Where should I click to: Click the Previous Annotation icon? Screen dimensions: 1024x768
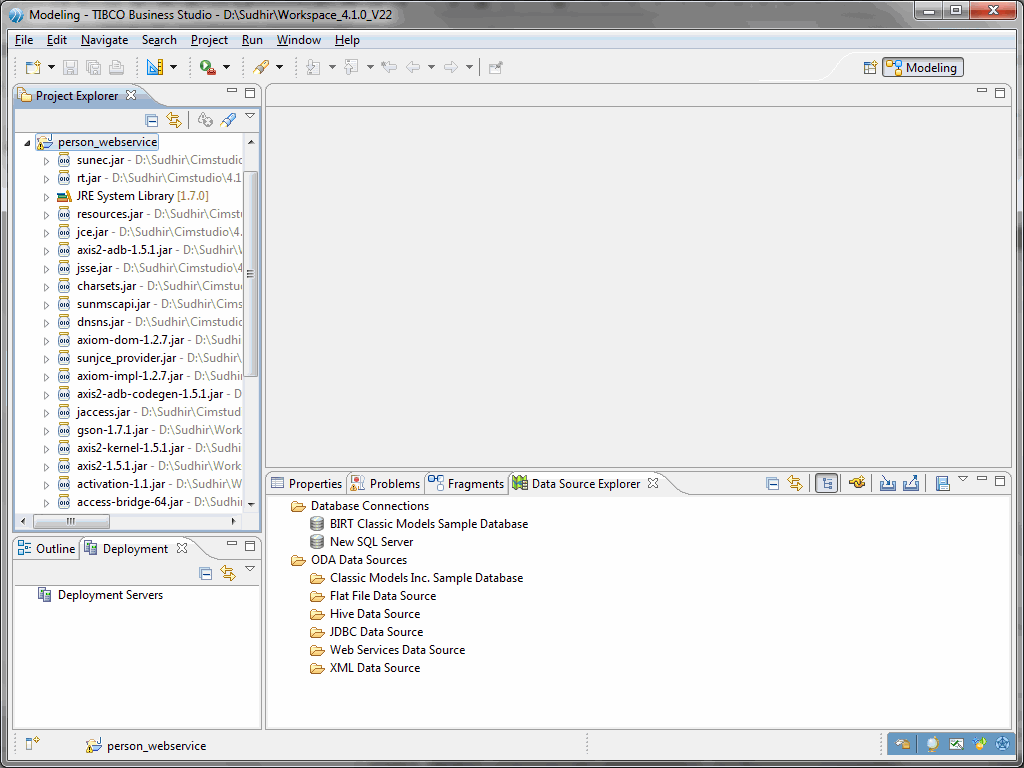(351, 67)
